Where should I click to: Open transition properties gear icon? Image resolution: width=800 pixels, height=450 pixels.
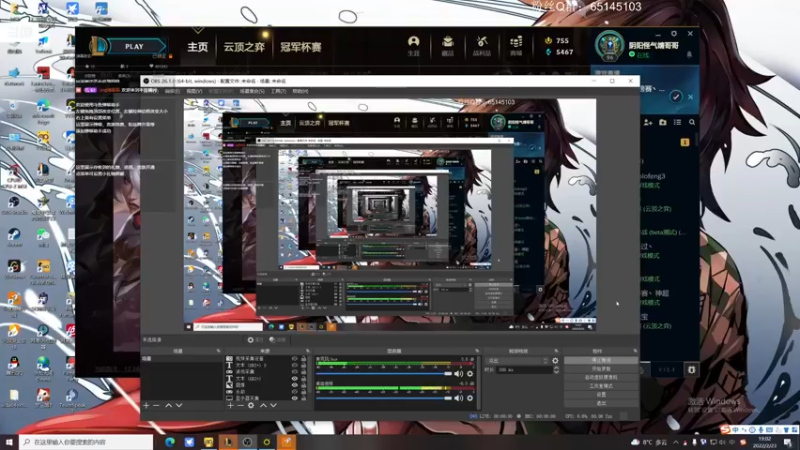coord(555,361)
